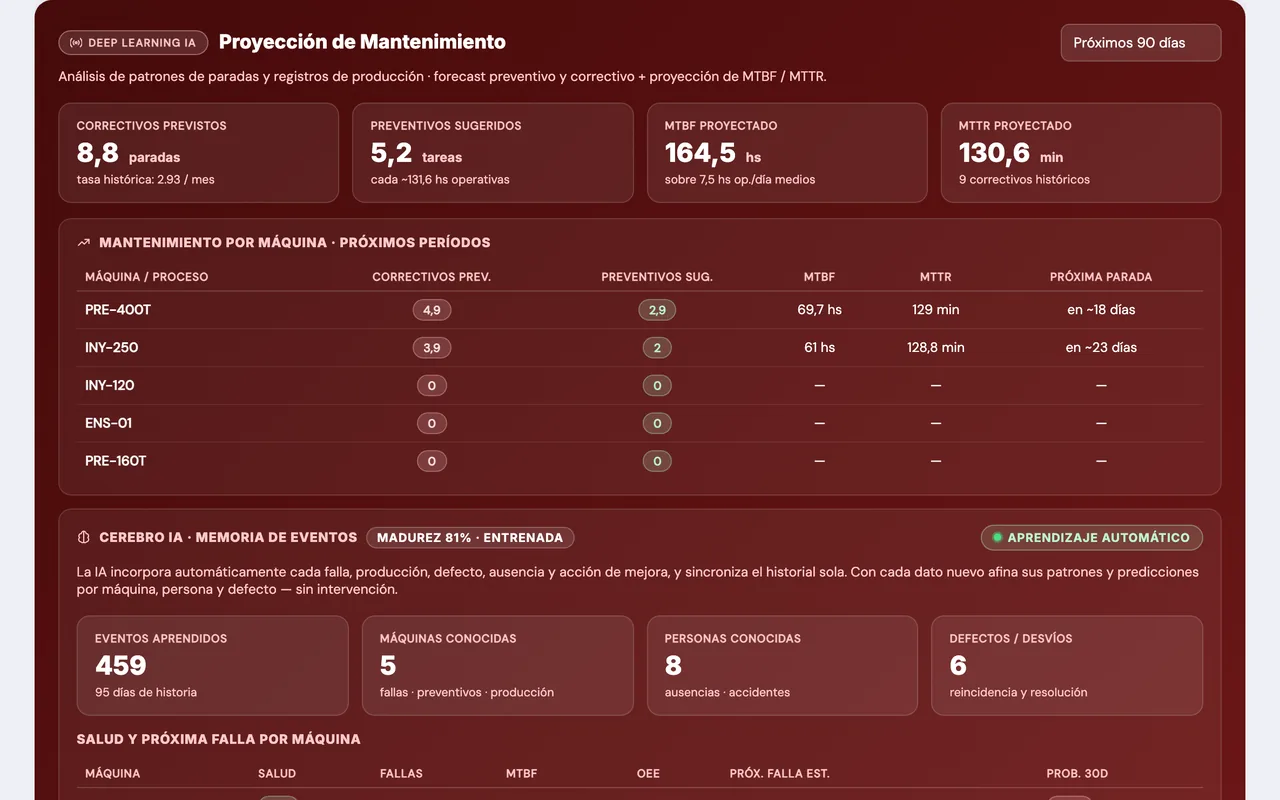Click the Proyección de Mantenimiento title

click(x=362, y=42)
